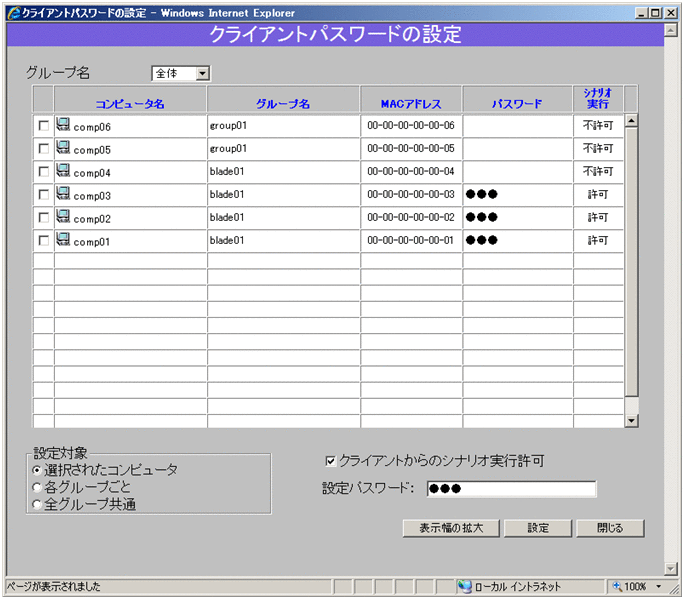Select the 選択されたコンピュータ radio button
Viewport: 685px width, 600px height.
pyautogui.click(x=37, y=470)
